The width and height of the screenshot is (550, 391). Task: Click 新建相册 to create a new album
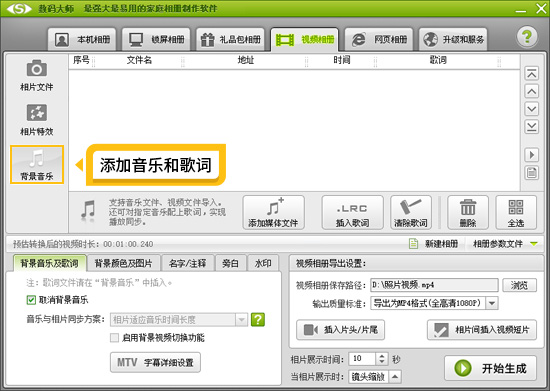click(434, 244)
